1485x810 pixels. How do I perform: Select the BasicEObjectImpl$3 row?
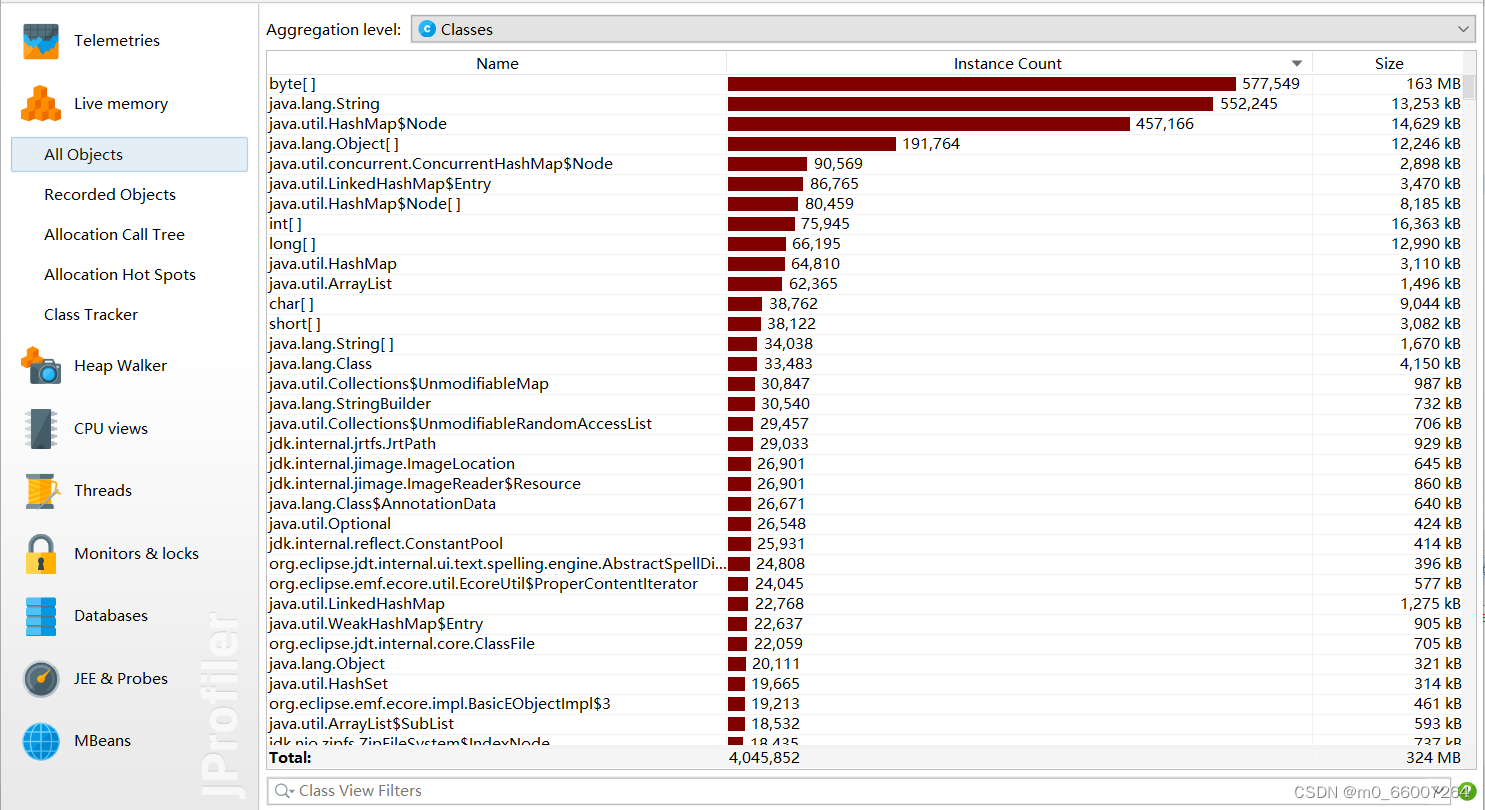pyautogui.click(x=866, y=704)
